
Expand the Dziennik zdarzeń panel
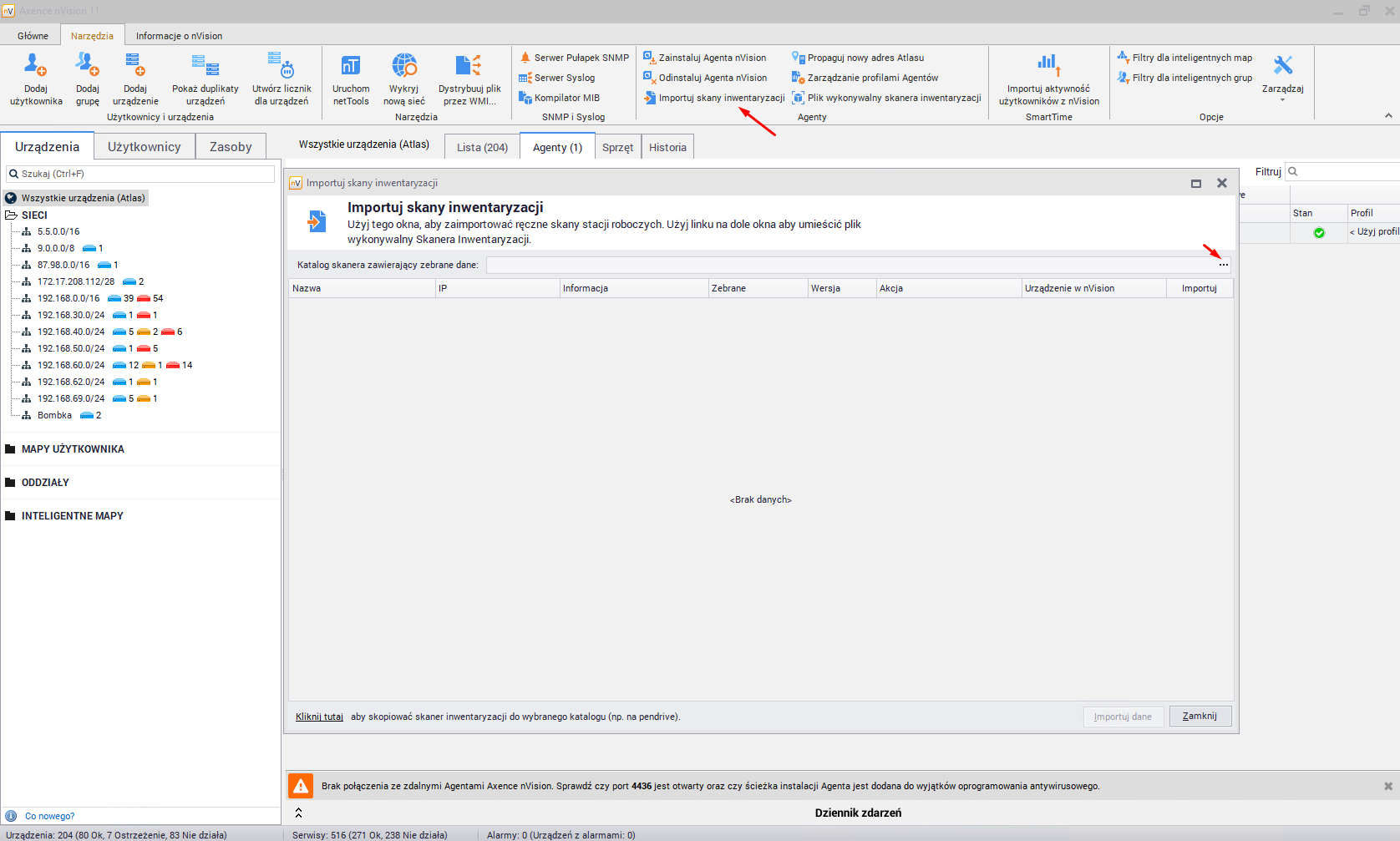click(x=298, y=813)
